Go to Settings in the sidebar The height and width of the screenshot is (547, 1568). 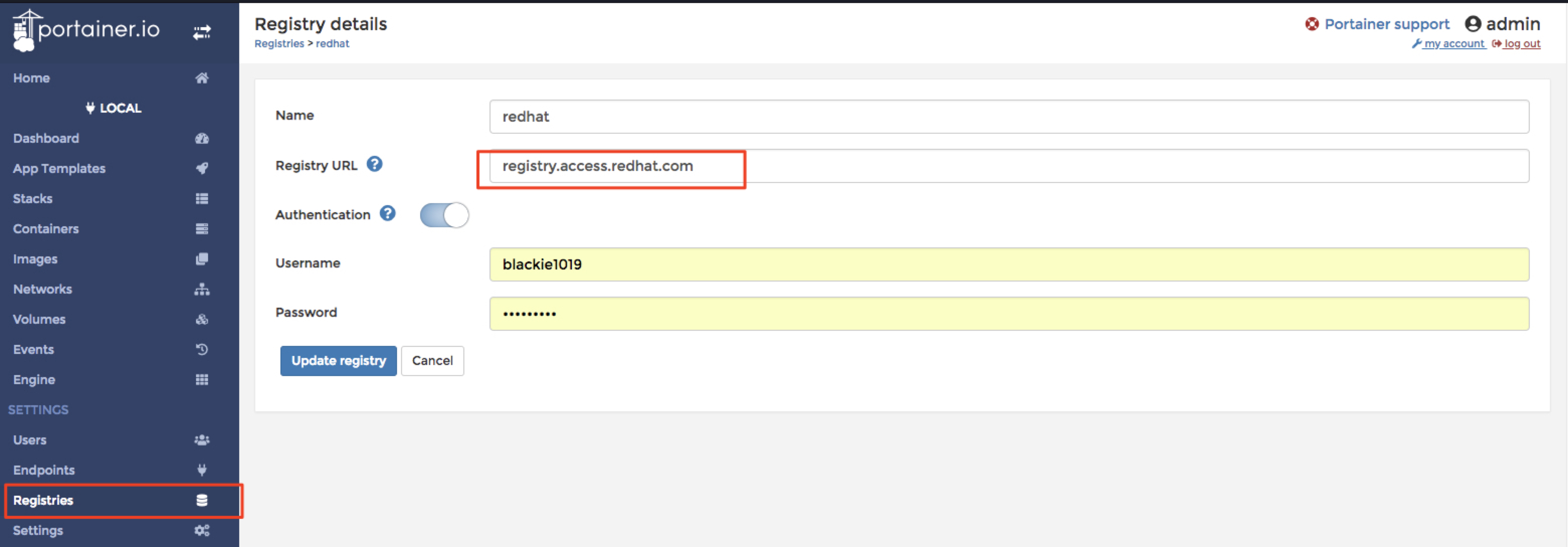pos(38,530)
